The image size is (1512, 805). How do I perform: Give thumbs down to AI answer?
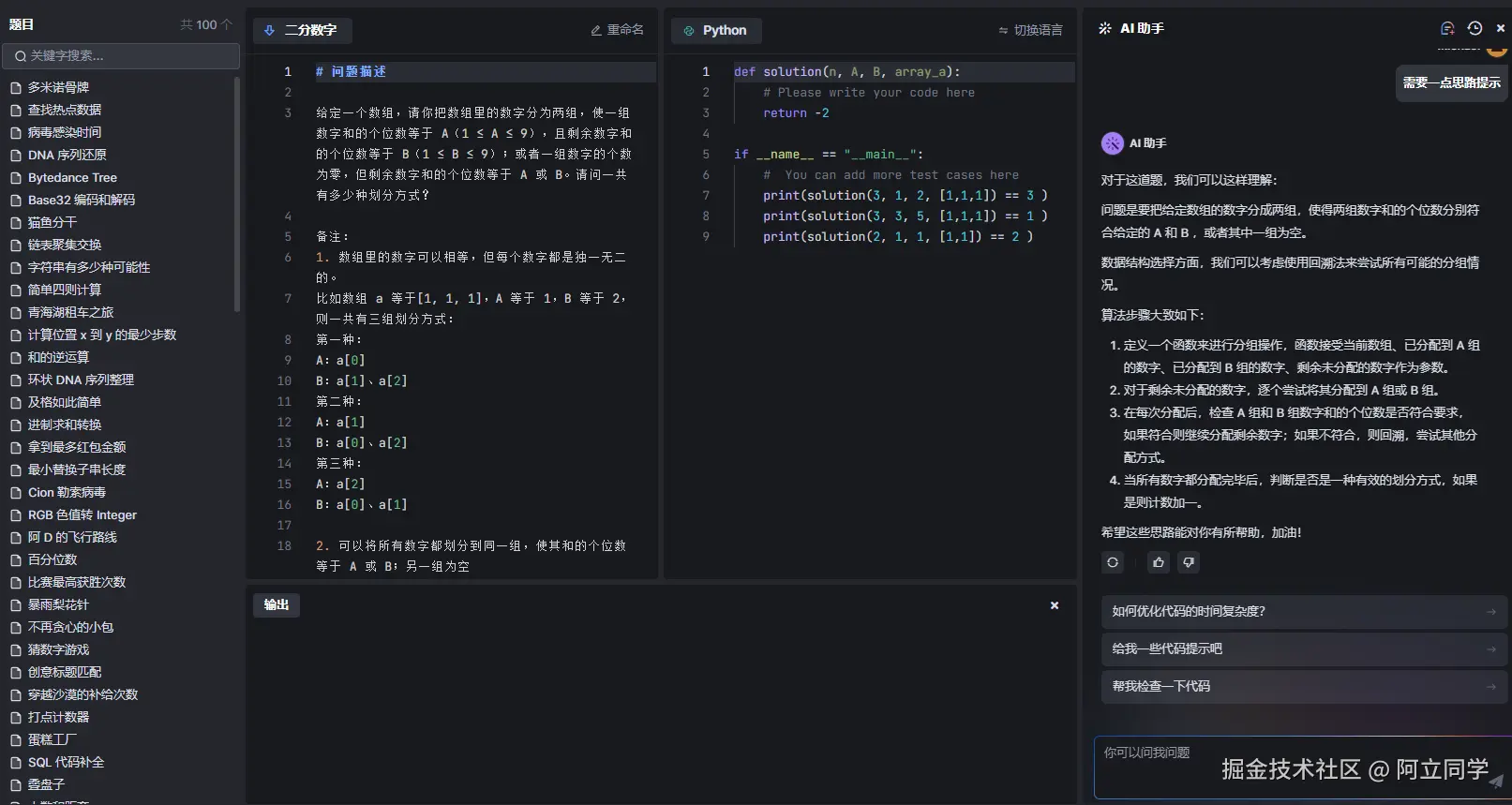click(1189, 562)
